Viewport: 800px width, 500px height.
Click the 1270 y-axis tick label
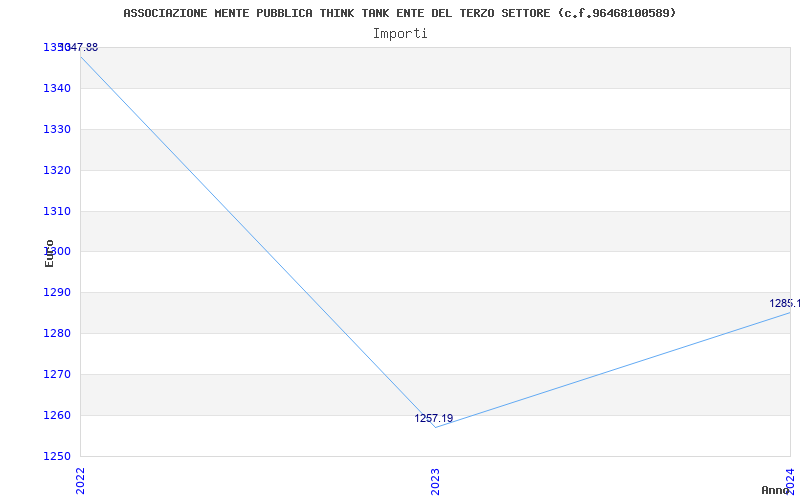click(x=57, y=374)
